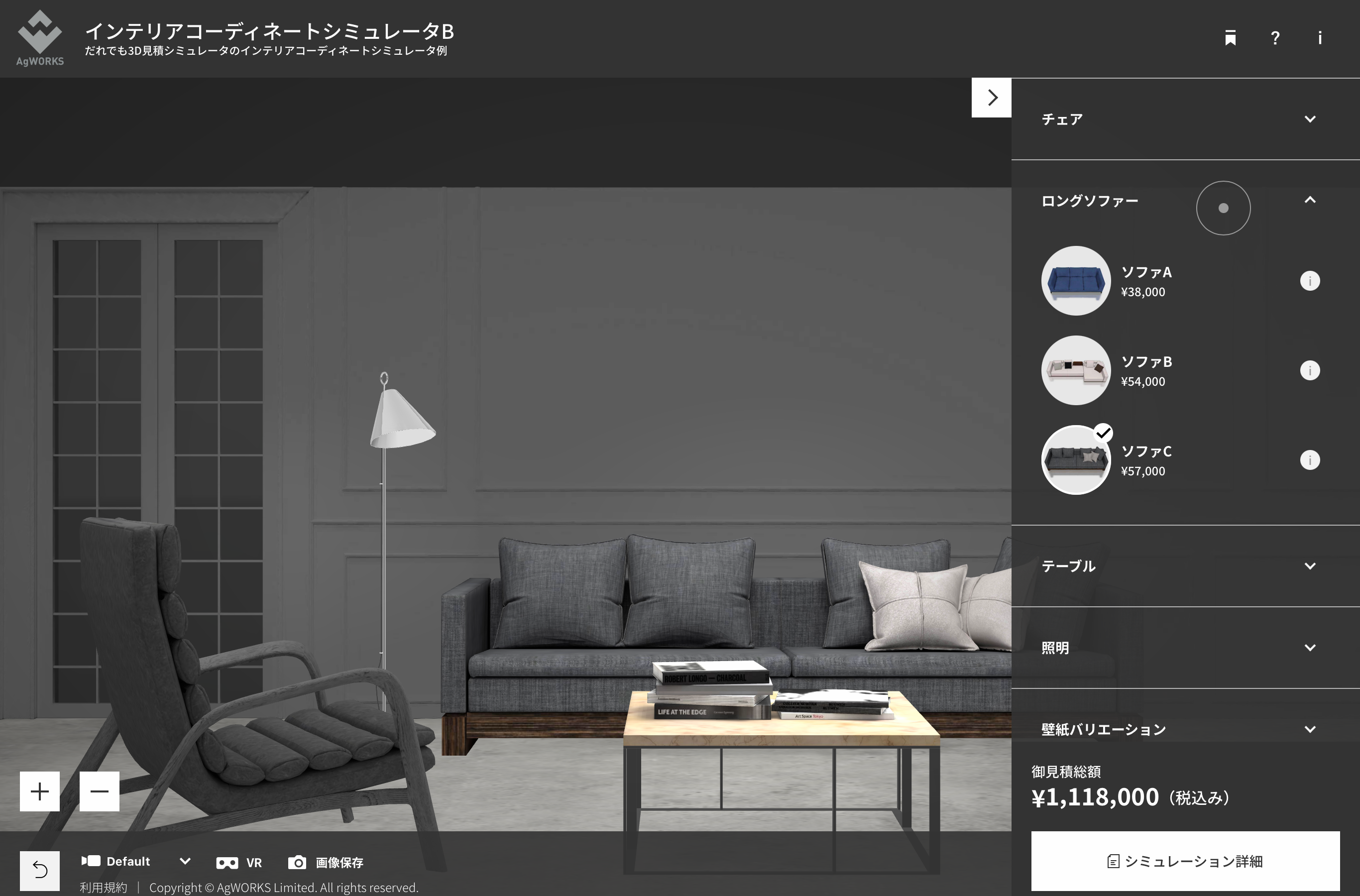Zoom in using the plus button
This screenshot has height=896, width=1360.
click(x=39, y=791)
